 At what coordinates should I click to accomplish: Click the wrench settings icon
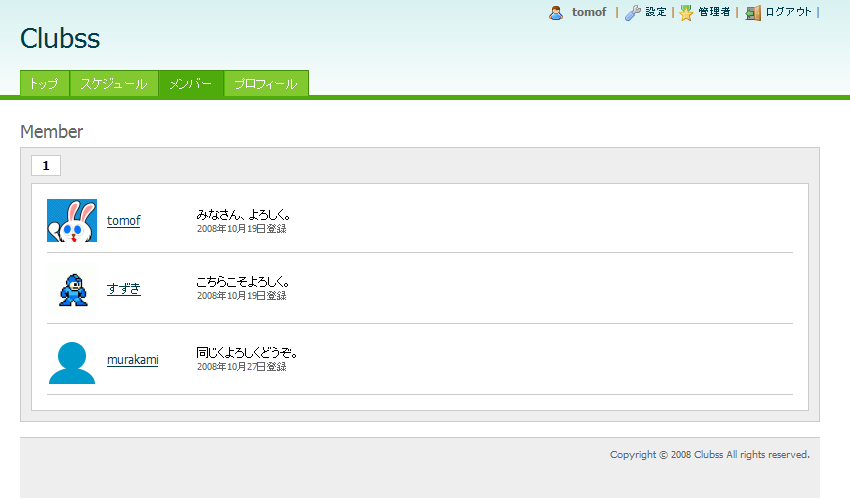(632, 12)
